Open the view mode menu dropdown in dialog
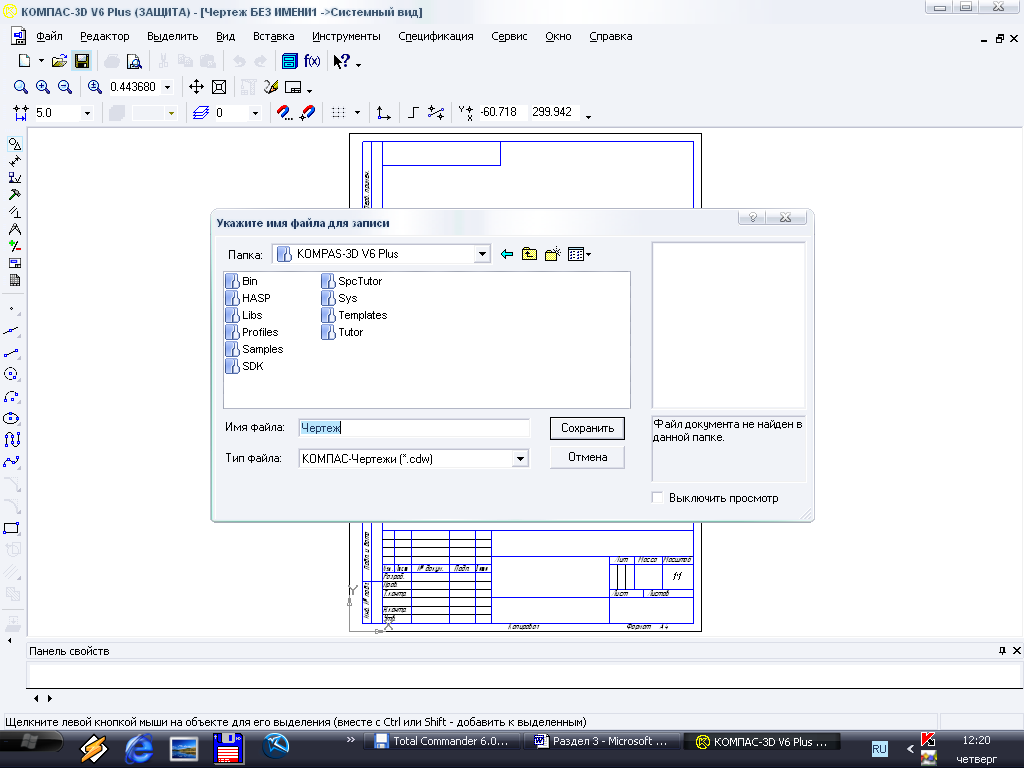 579,254
